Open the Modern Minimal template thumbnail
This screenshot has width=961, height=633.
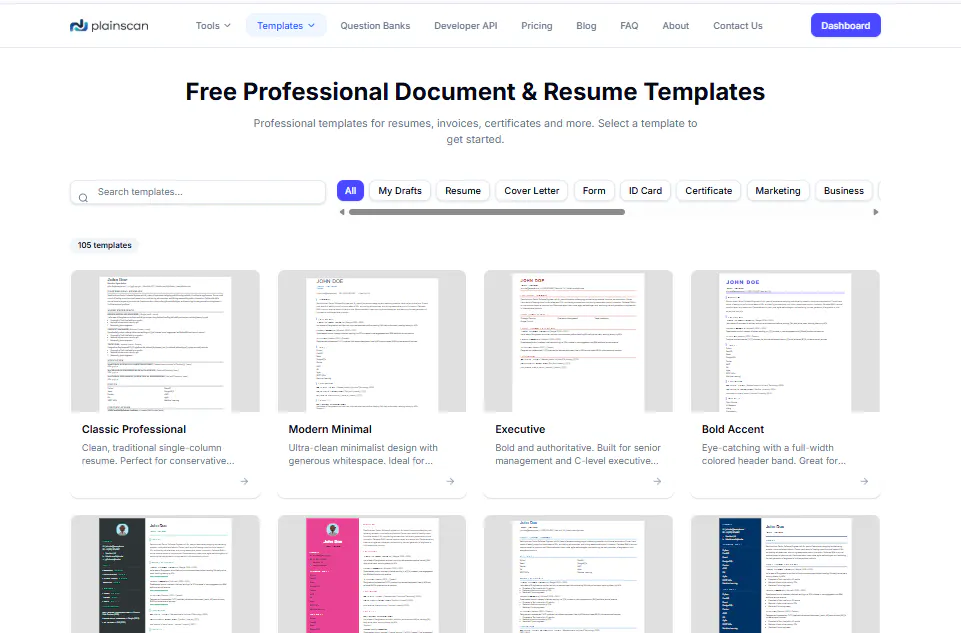(372, 341)
